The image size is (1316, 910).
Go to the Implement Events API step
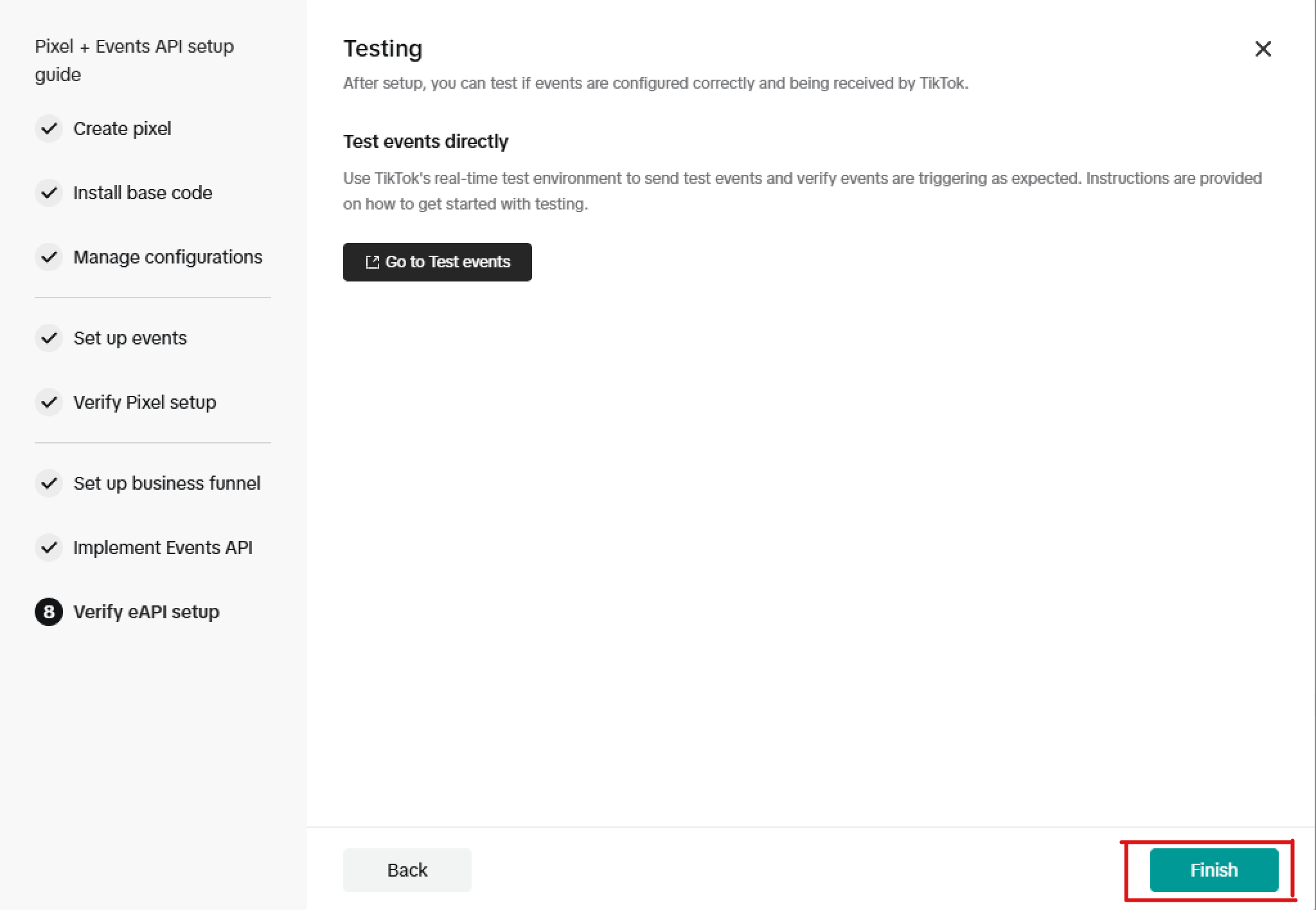pos(163,548)
